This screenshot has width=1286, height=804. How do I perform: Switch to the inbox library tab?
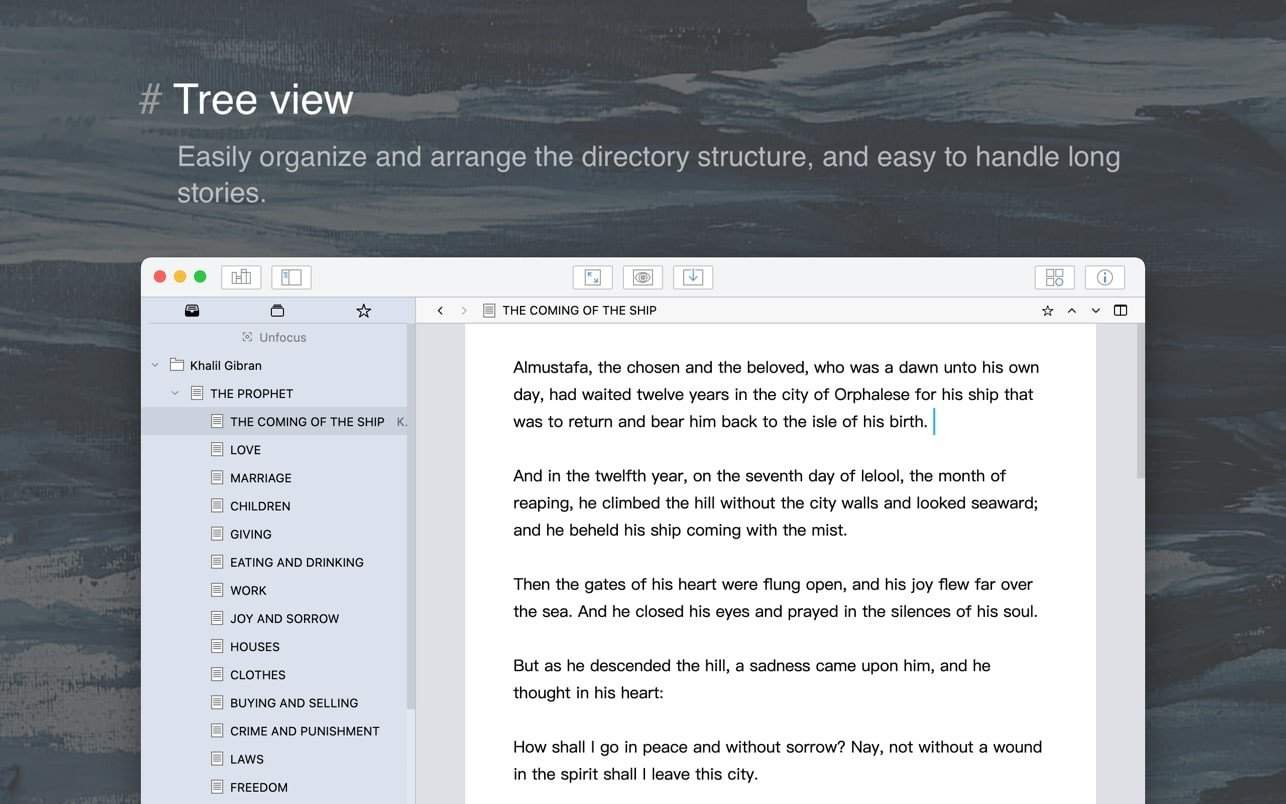pos(192,311)
